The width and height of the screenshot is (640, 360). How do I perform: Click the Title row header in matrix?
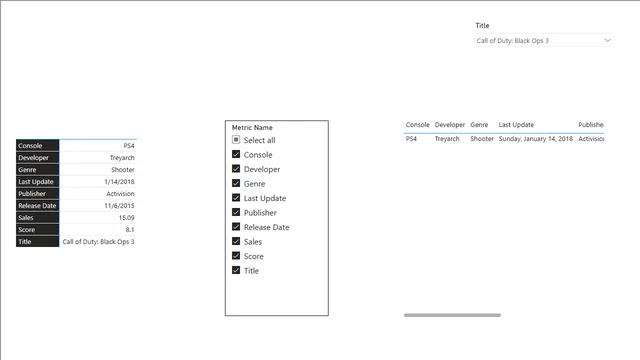pos(38,242)
